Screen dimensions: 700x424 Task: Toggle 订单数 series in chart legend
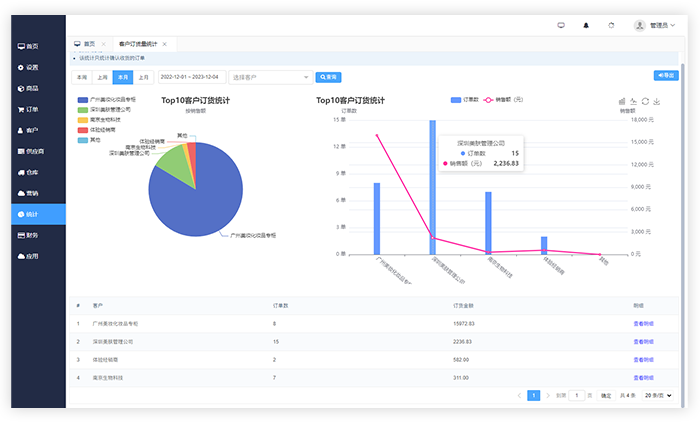[464, 100]
